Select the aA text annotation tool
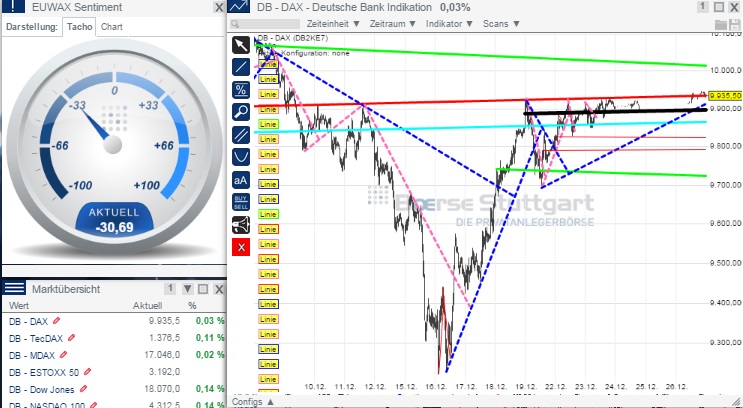 point(241,180)
